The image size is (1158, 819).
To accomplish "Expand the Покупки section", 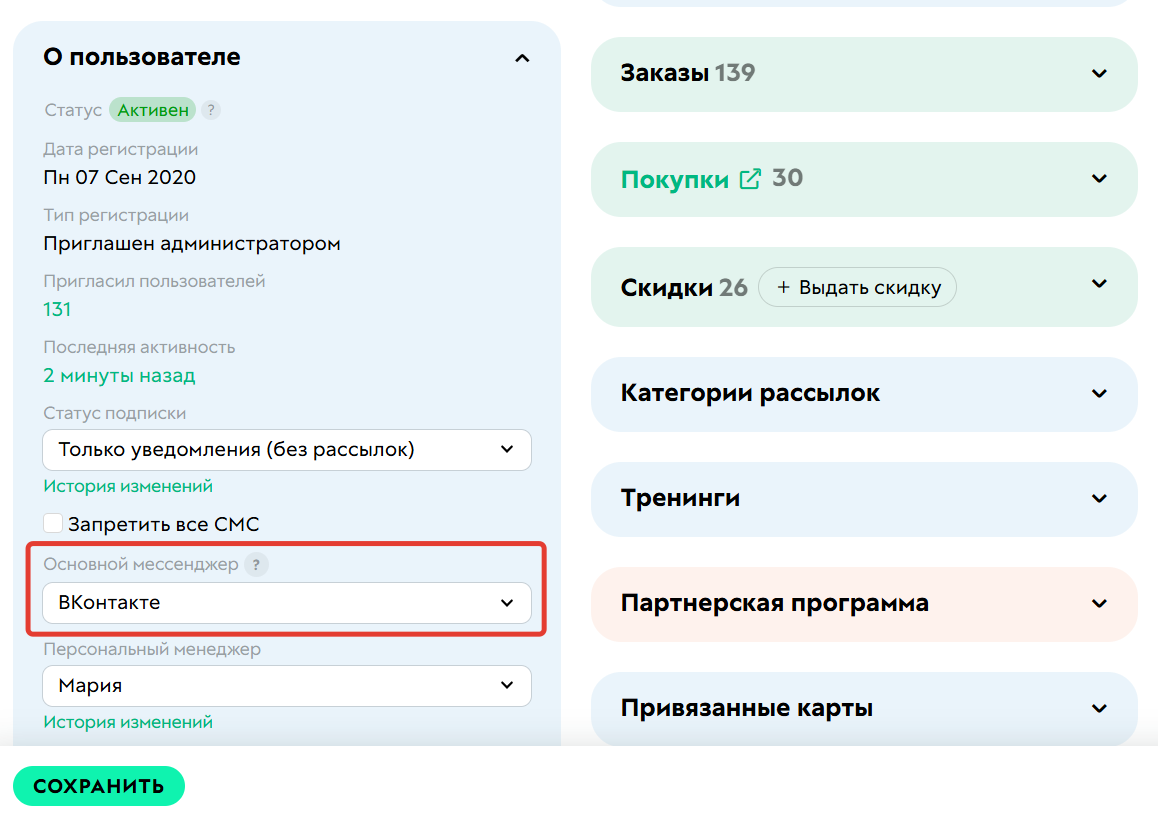I will pos(1098,179).
